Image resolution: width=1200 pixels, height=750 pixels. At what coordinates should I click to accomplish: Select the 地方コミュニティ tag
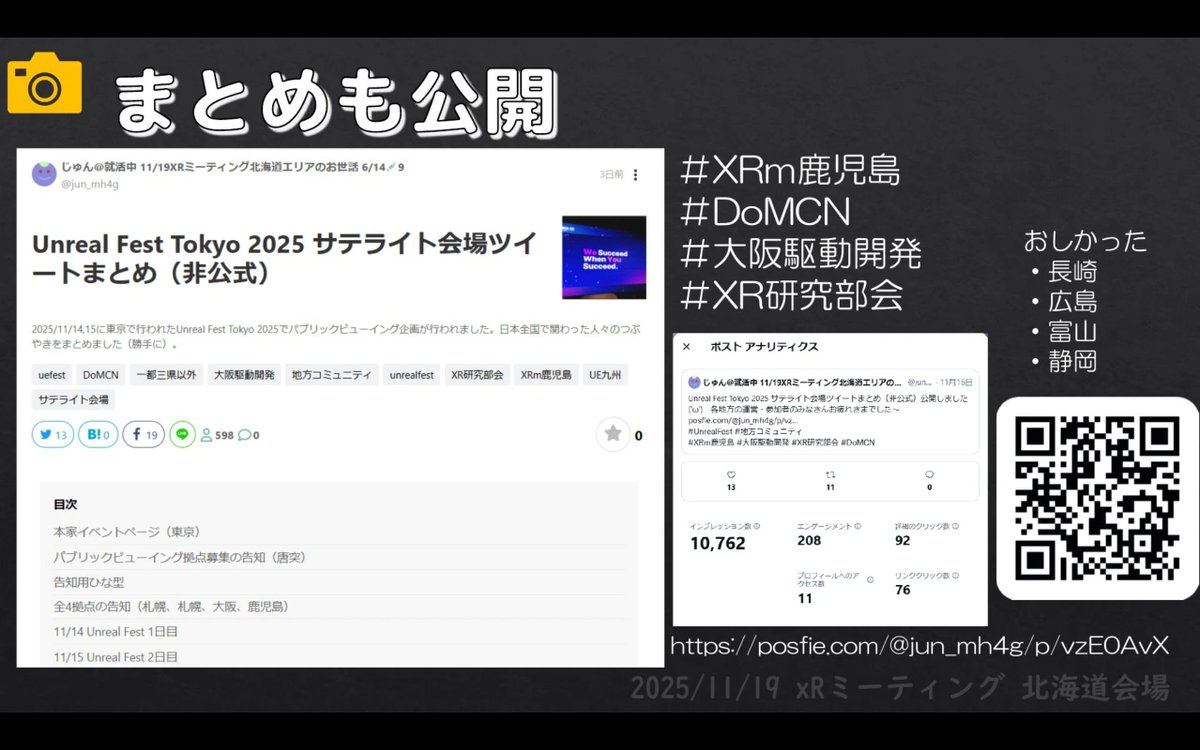click(332, 375)
